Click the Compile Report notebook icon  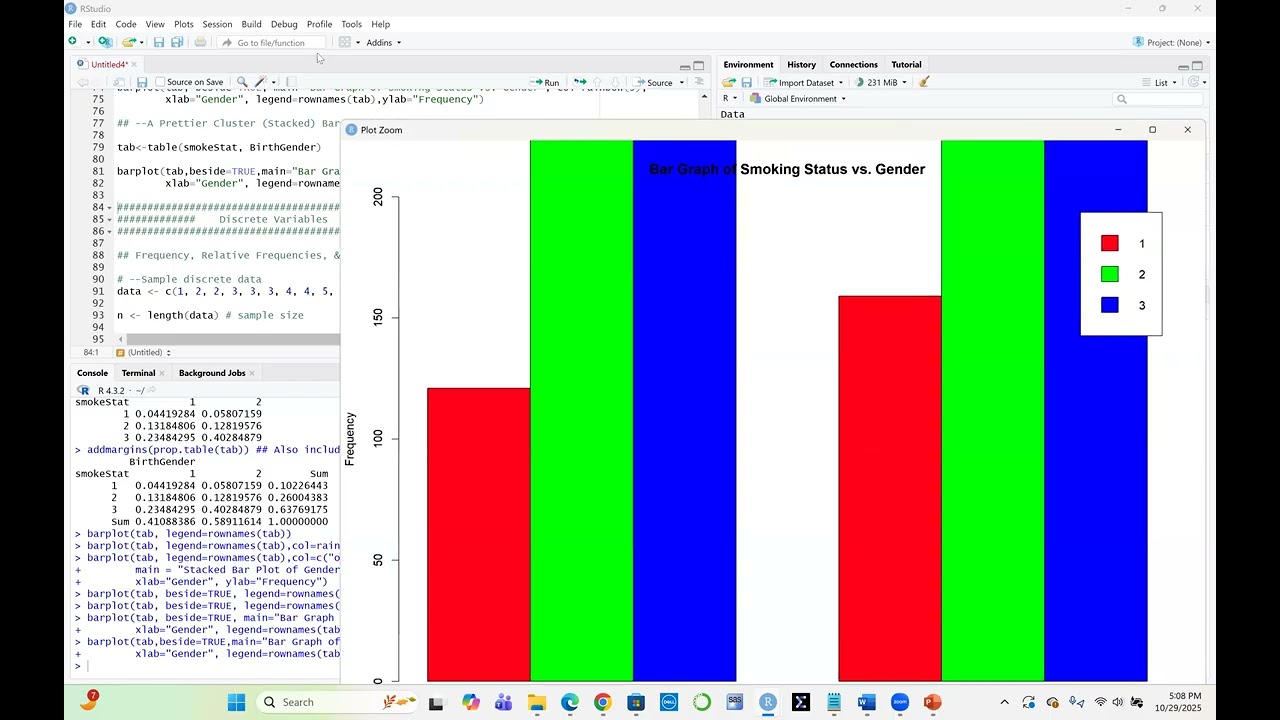point(291,82)
